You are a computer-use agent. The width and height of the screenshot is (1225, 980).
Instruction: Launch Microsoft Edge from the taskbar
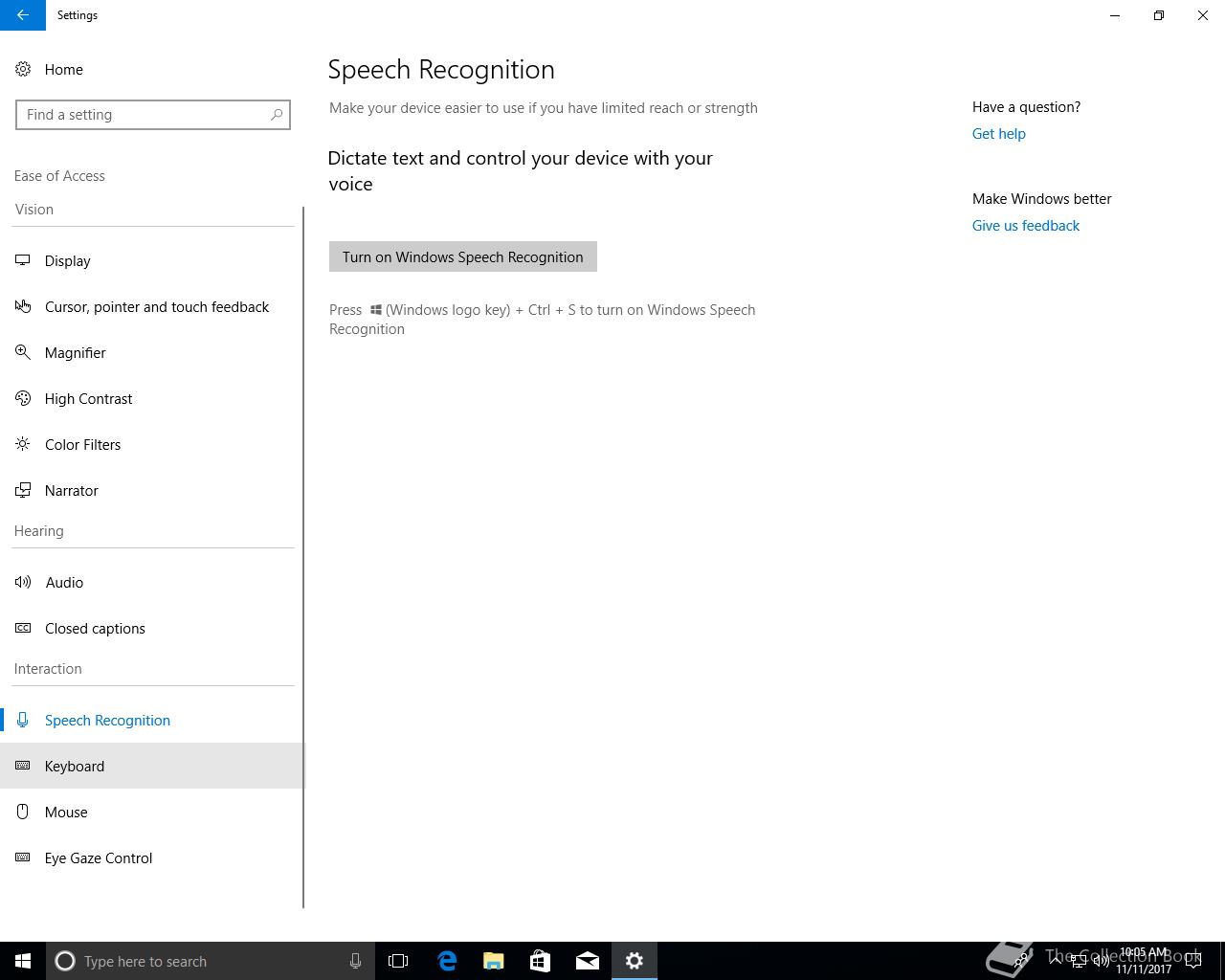447,961
